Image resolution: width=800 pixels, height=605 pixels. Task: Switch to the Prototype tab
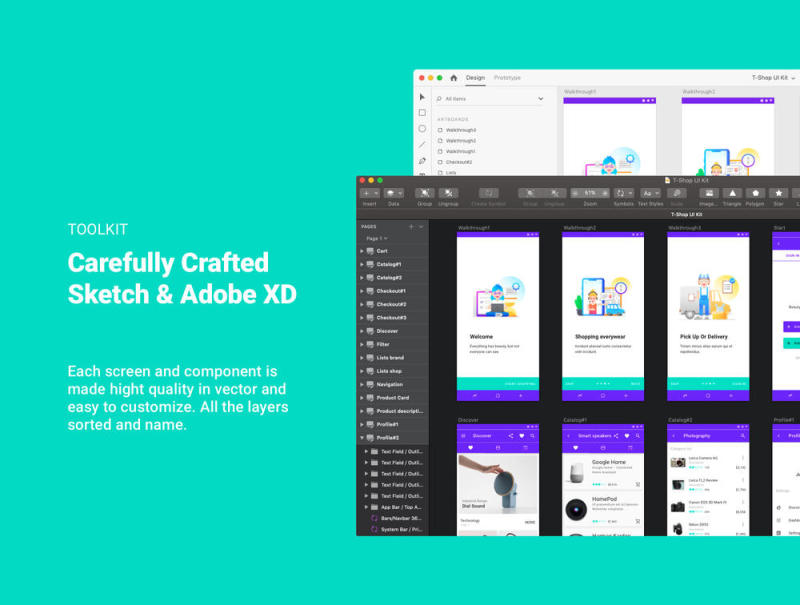pos(507,77)
